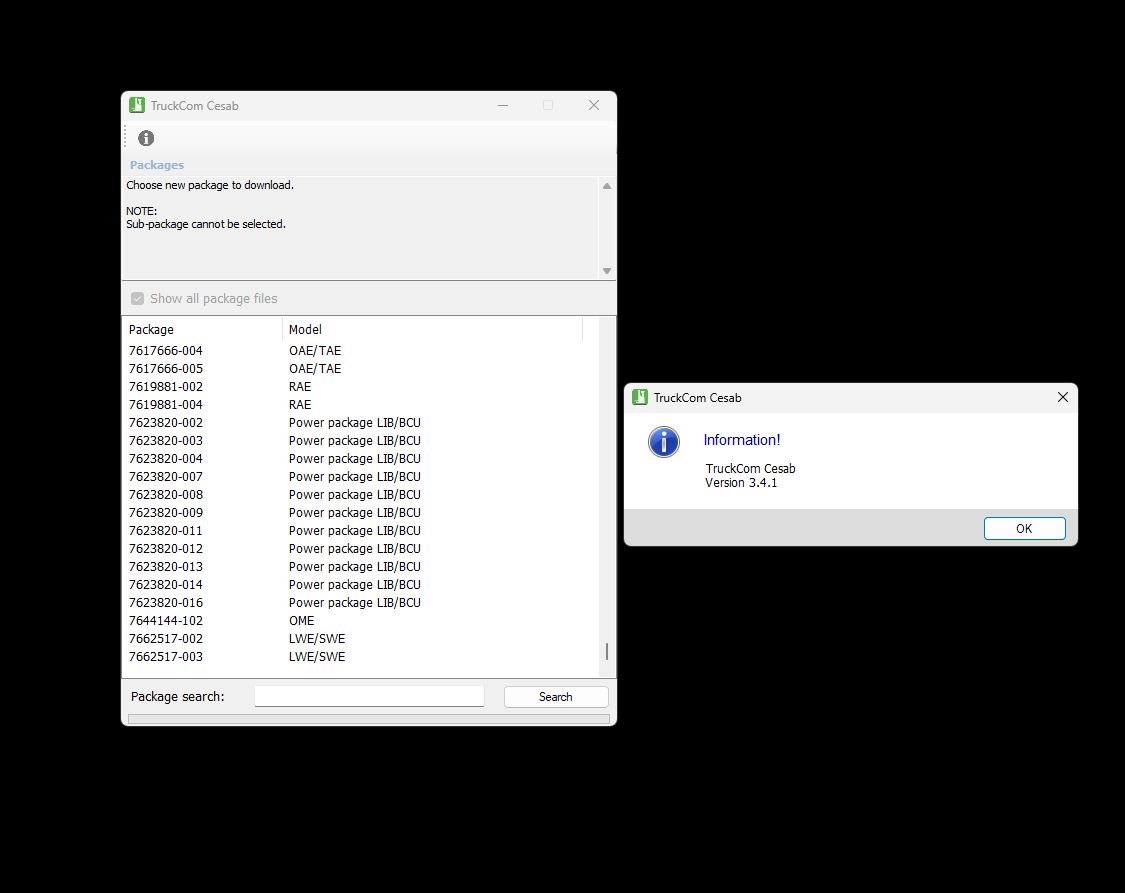This screenshot has height=893, width=1125.
Task: Select package 7623820-016
Action: 166,603
